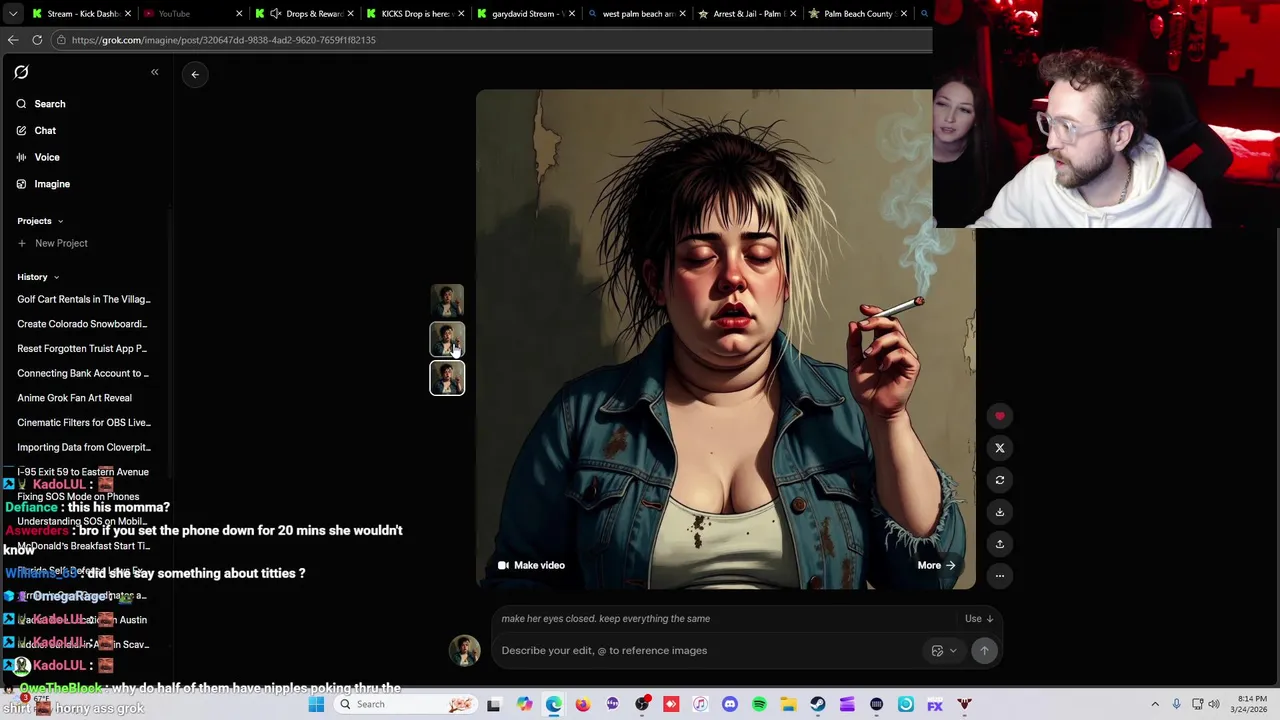Open Chat in the Grok sidebar
1280x720 pixels.
coord(36,131)
